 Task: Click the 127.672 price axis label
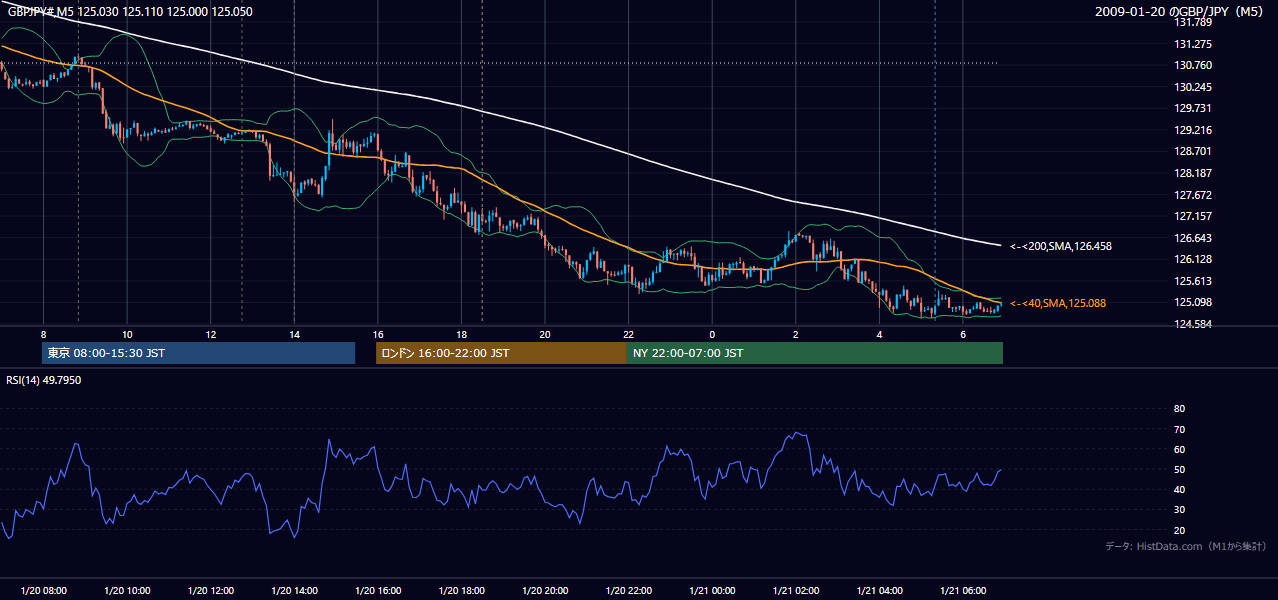point(1193,195)
